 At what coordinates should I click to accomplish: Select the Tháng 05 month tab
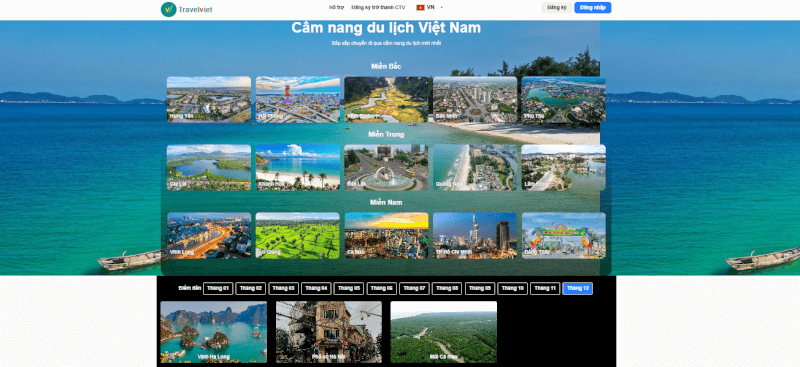pyautogui.click(x=349, y=288)
